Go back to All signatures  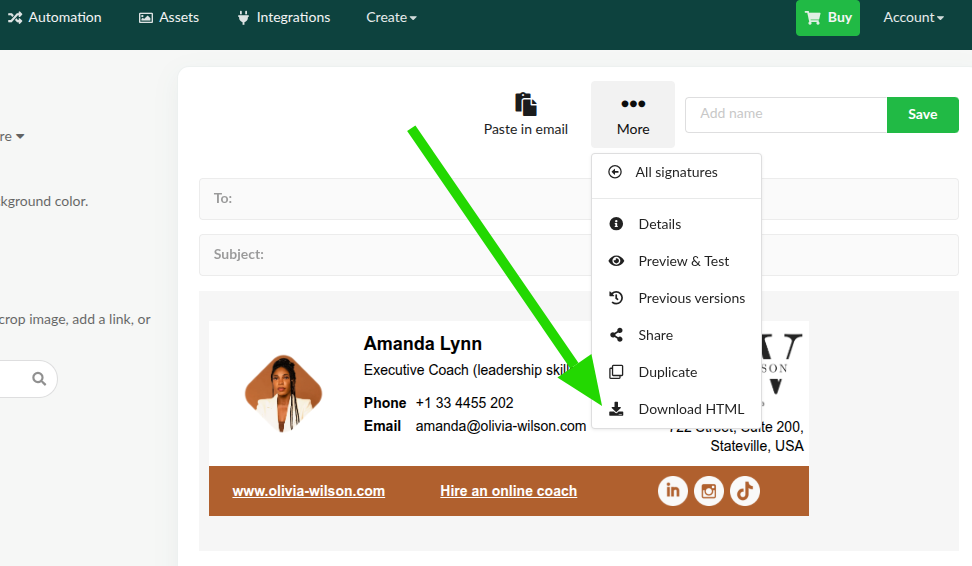point(676,172)
